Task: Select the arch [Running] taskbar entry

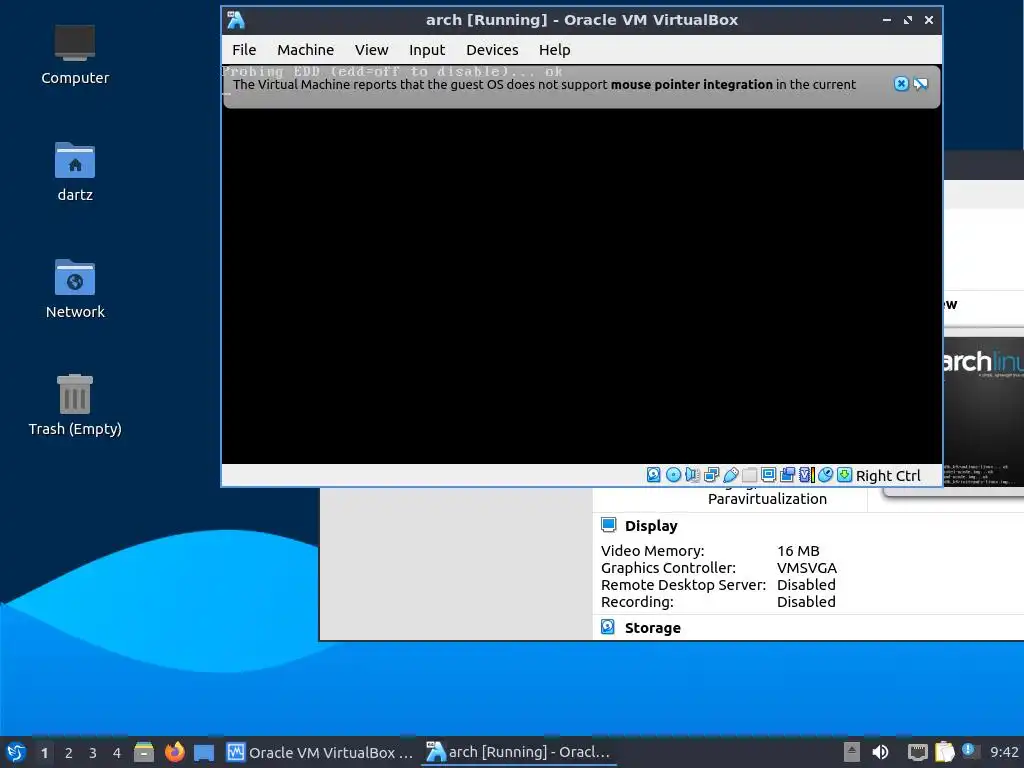Action: coord(519,752)
